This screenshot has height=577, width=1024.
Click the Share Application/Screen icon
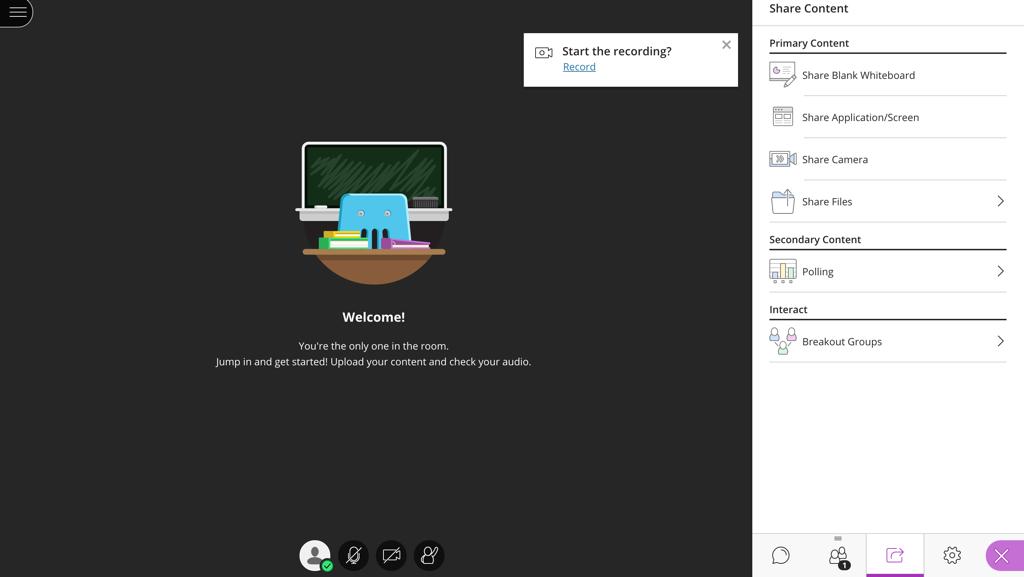pos(782,117)
